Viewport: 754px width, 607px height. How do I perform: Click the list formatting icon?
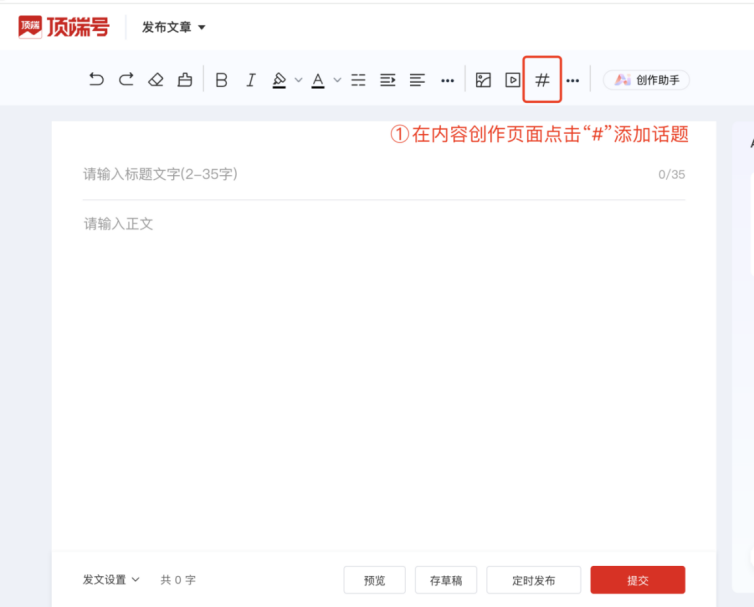(x=358, y=80)
